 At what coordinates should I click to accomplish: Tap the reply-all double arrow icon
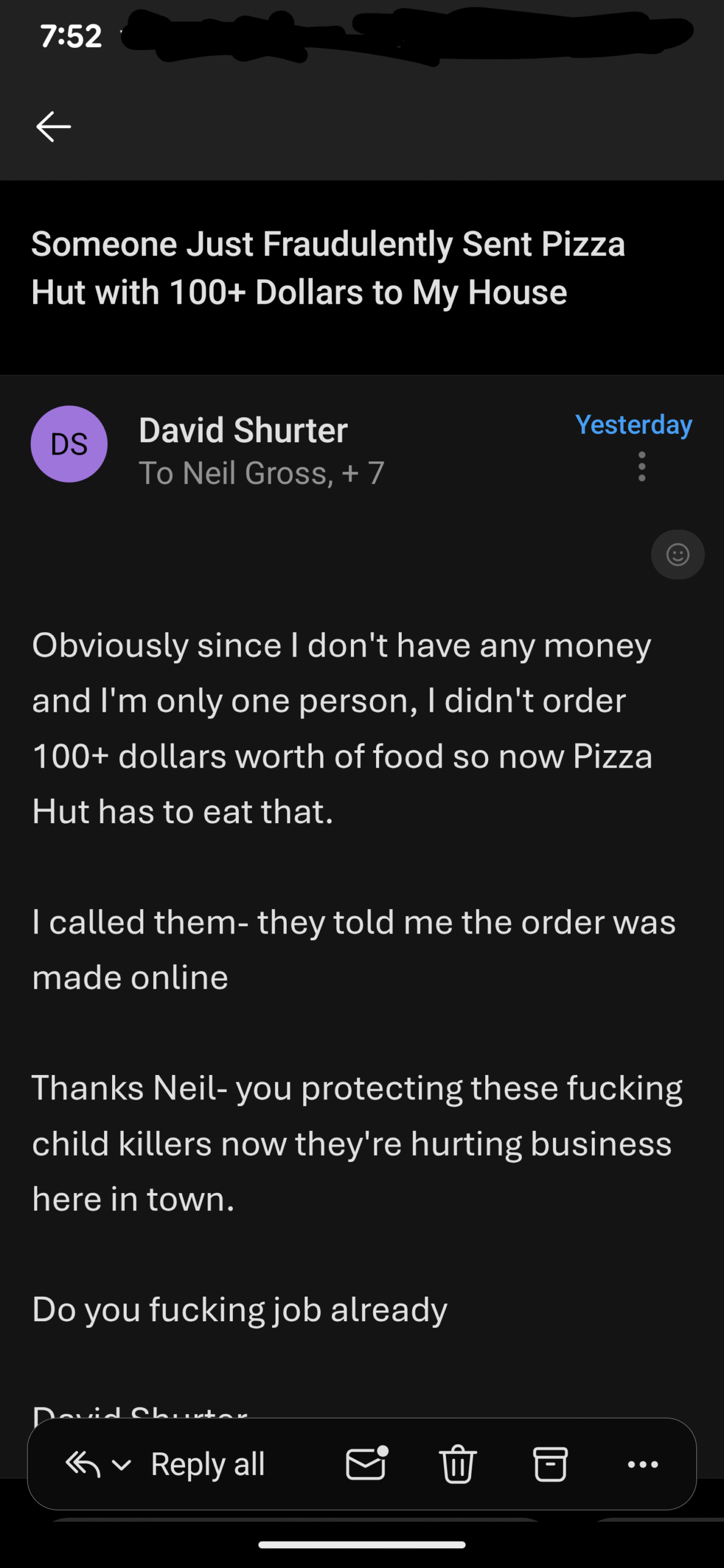[x=83, y=1464]
